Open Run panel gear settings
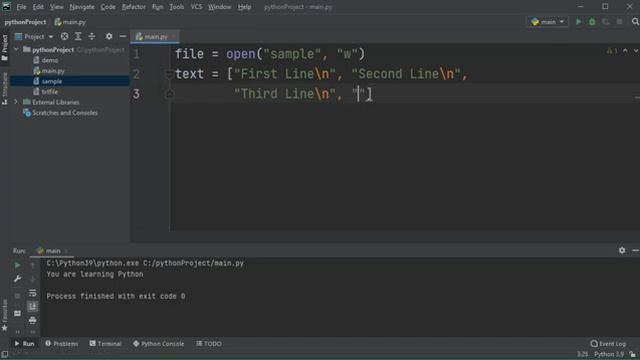 coord(622,250)
